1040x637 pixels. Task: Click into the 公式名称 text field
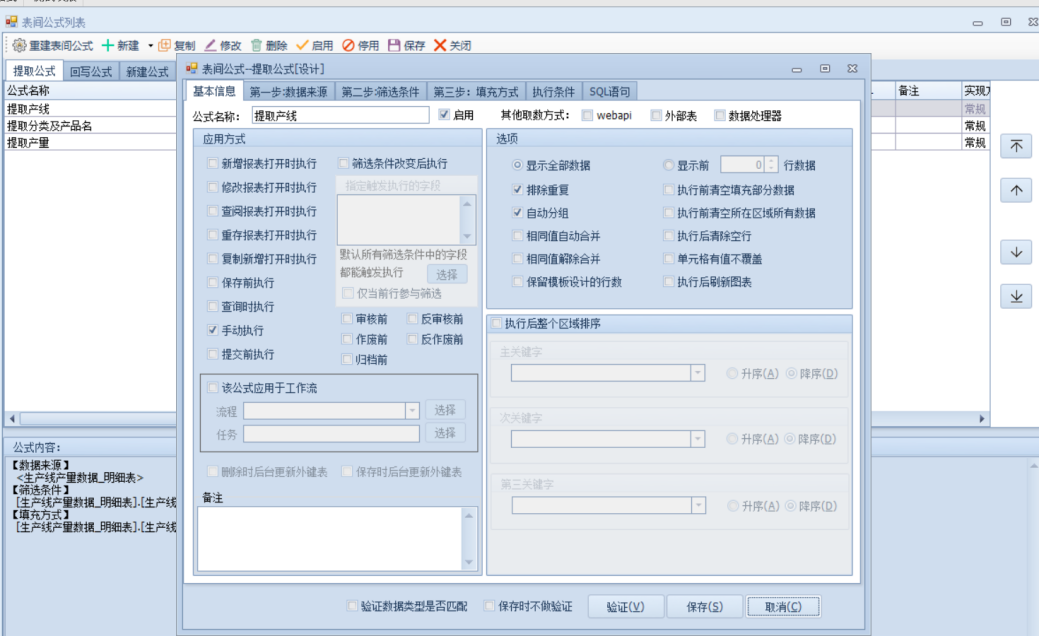(x=340, y=115)
